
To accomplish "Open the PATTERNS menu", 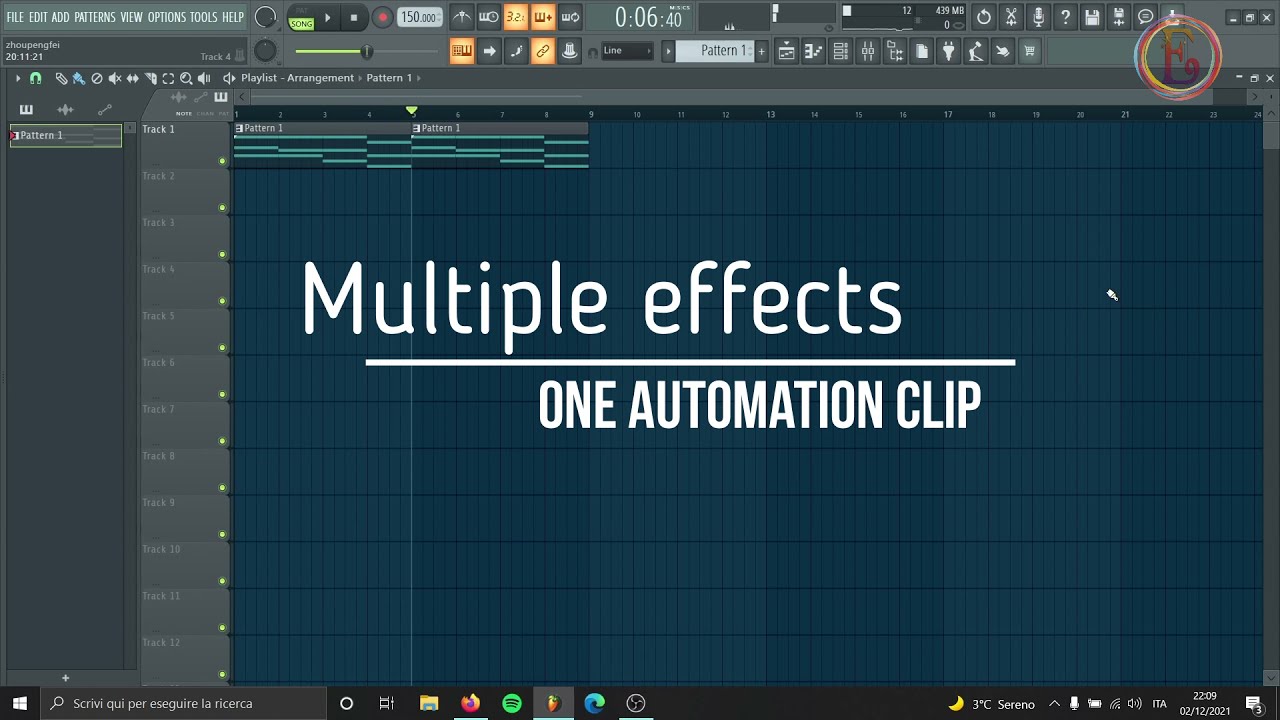I will [95, 17].
